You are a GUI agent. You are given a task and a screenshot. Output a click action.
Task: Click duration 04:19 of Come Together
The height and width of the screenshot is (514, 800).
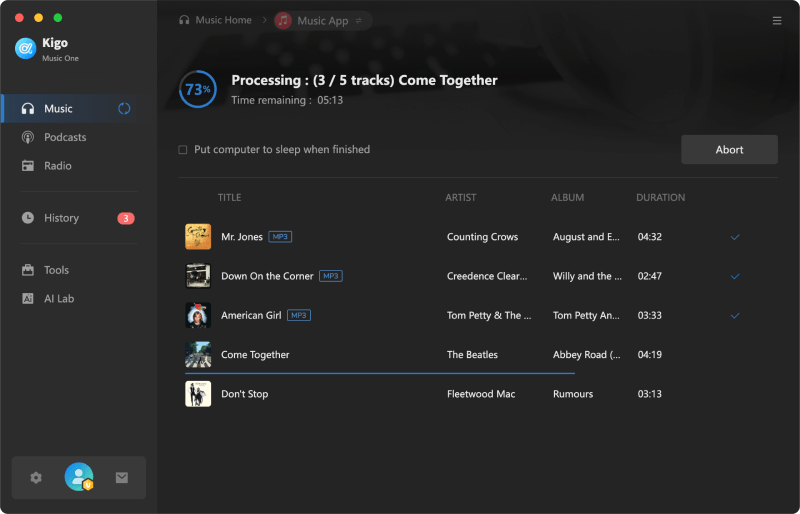(649, 355)
